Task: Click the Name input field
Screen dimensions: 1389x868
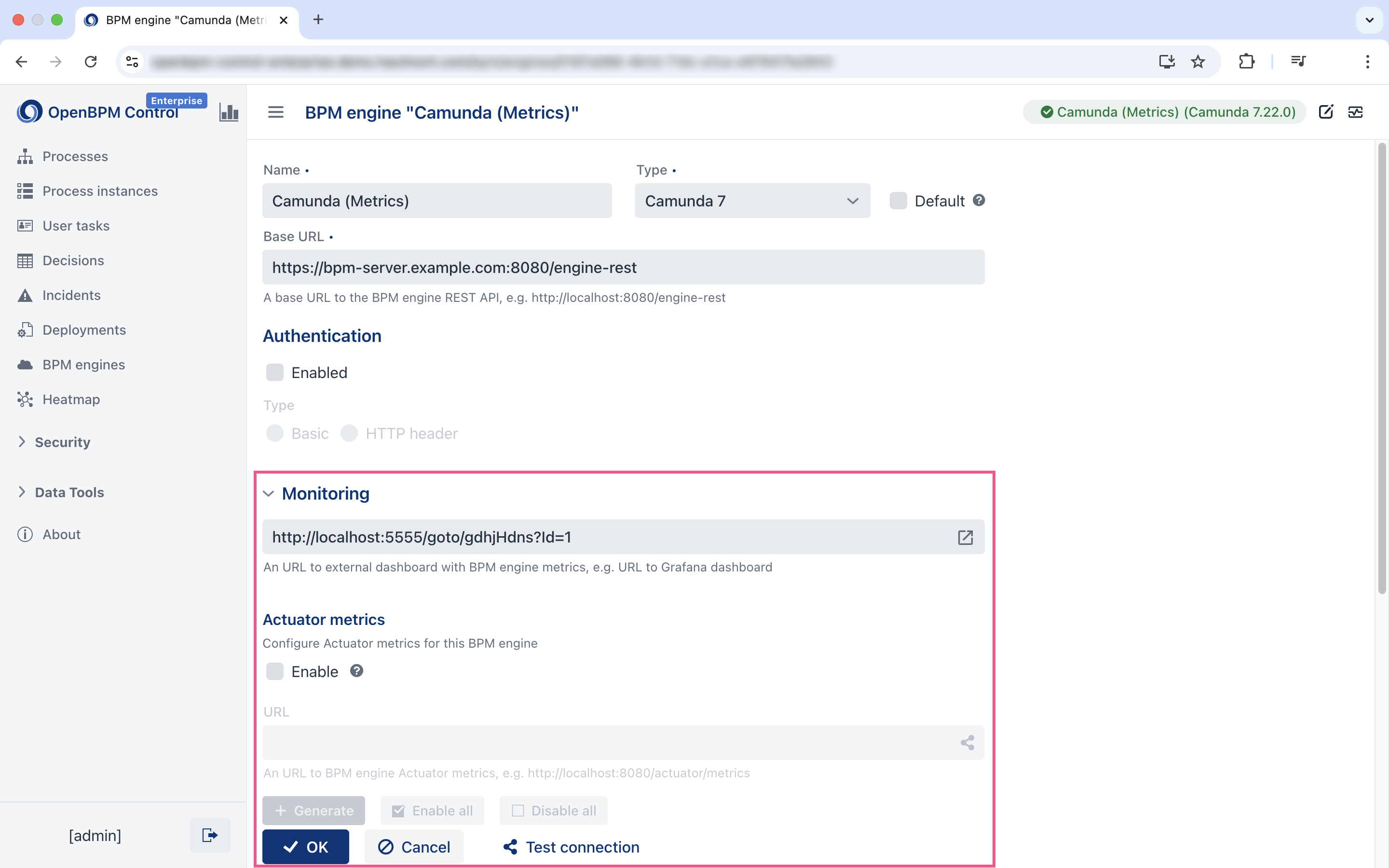Action: (x=437, y=201)
